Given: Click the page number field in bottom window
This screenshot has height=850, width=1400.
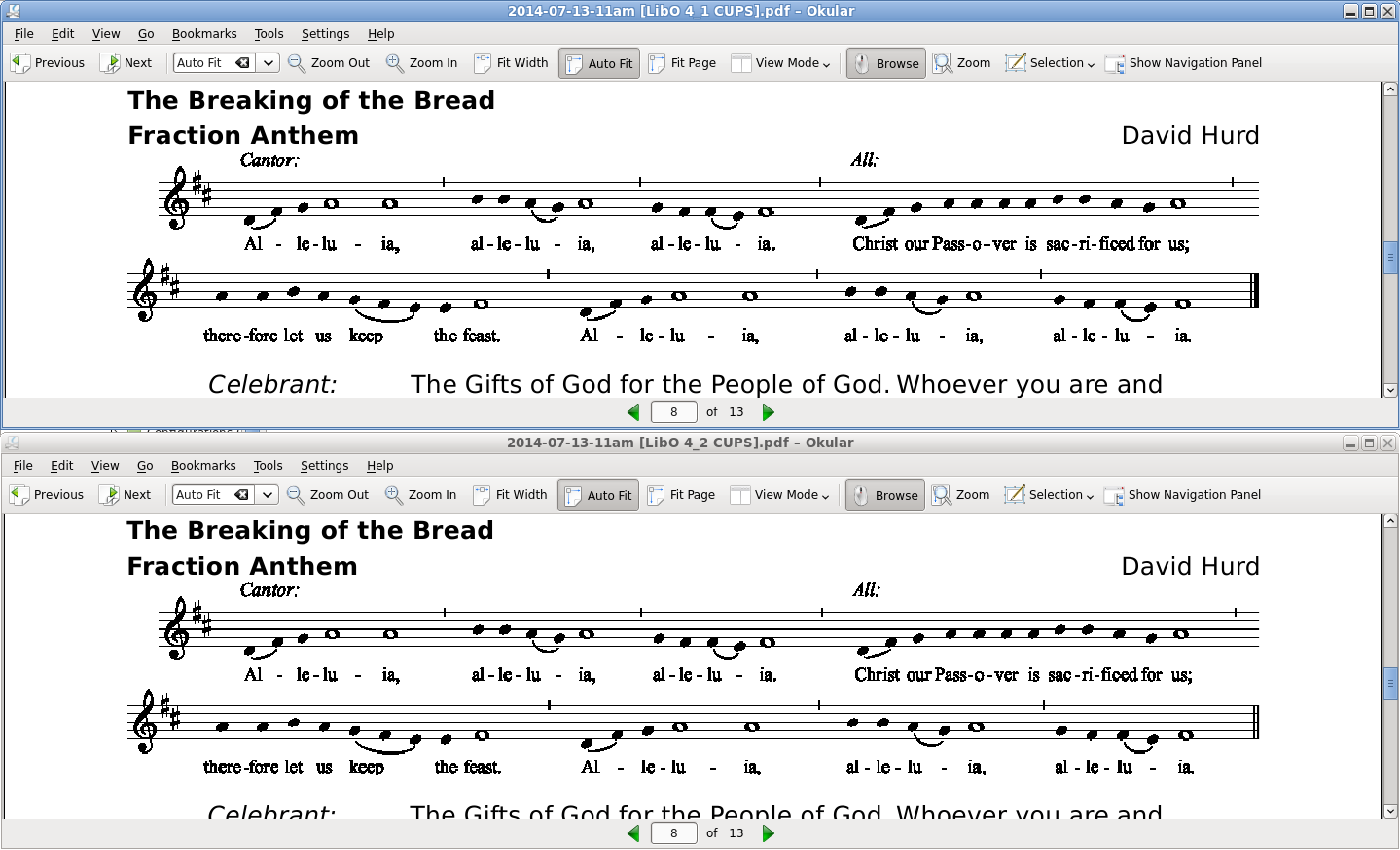Looking at the screenshot, I should 673,833.
